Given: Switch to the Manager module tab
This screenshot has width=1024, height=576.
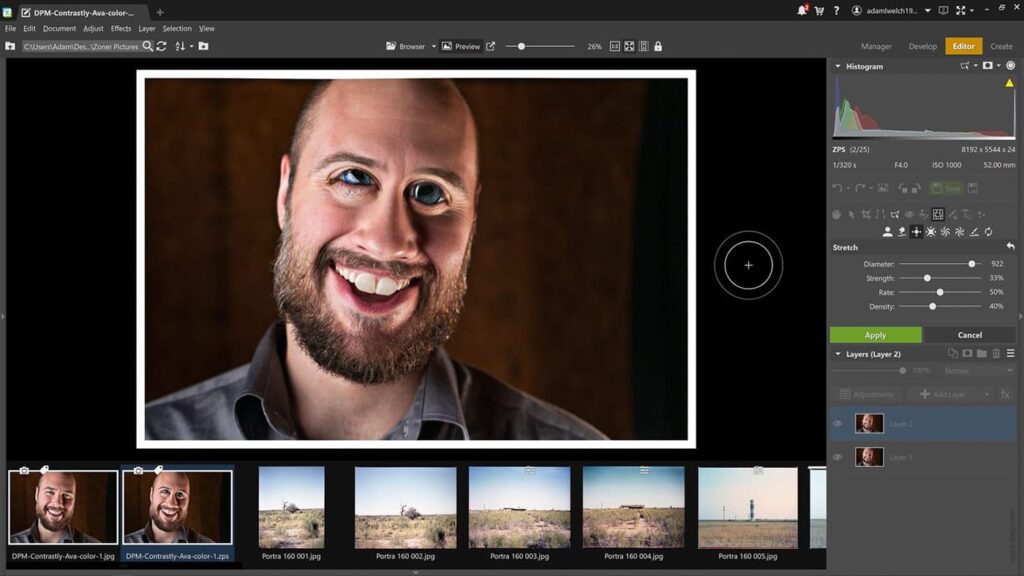Looking at the screenshot, I should 876,46.
